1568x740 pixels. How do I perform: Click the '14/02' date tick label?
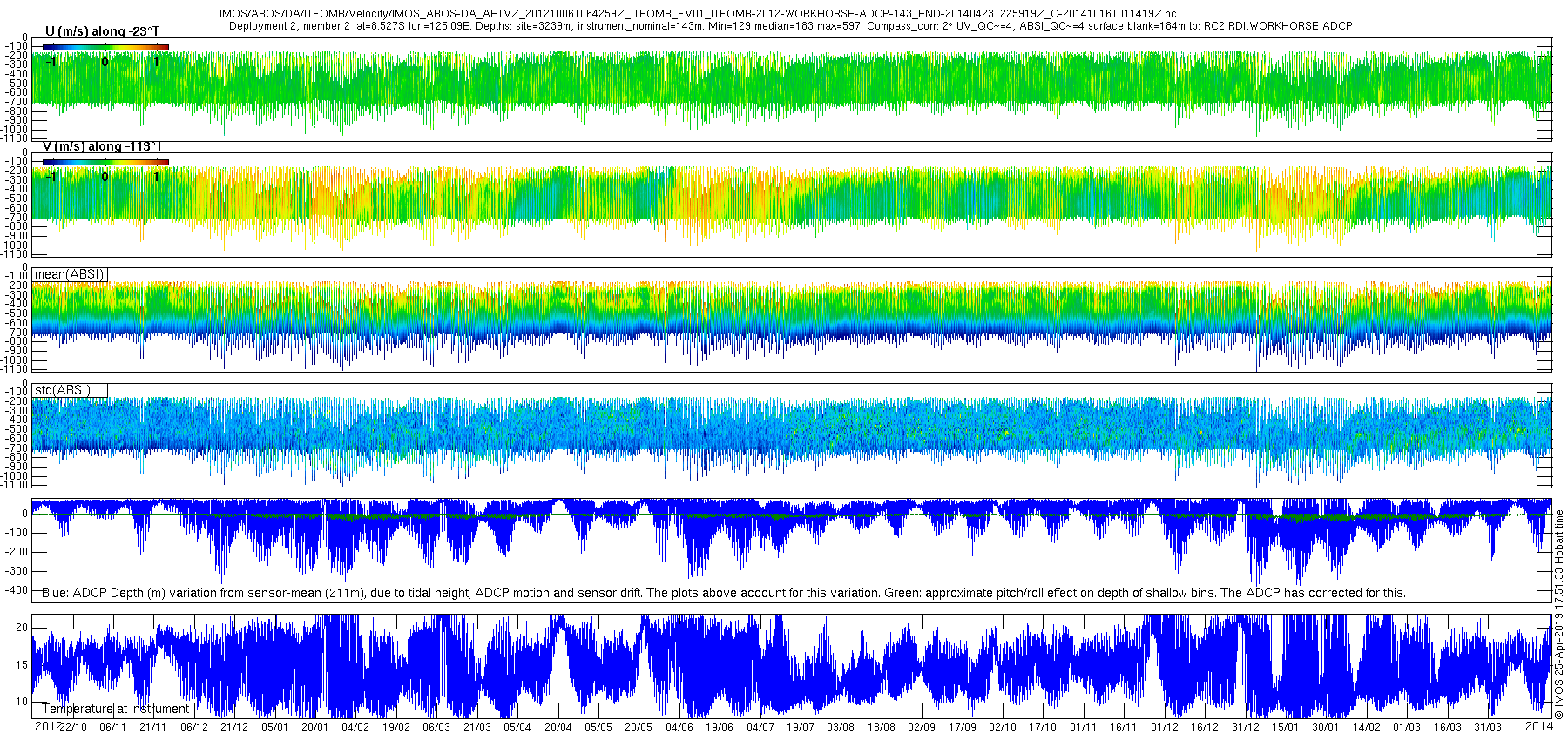pos(1366,728)
